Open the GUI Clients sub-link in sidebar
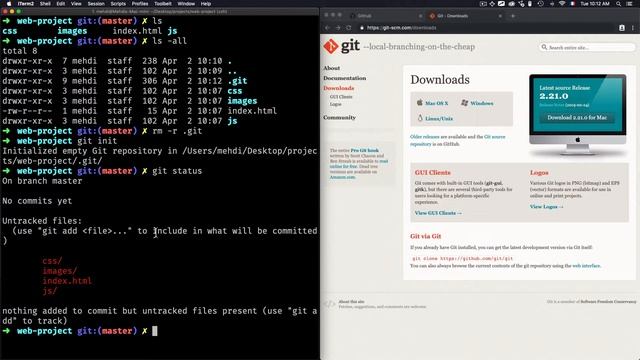The width and height of the screenshot is (640, 360). point(341,97)
